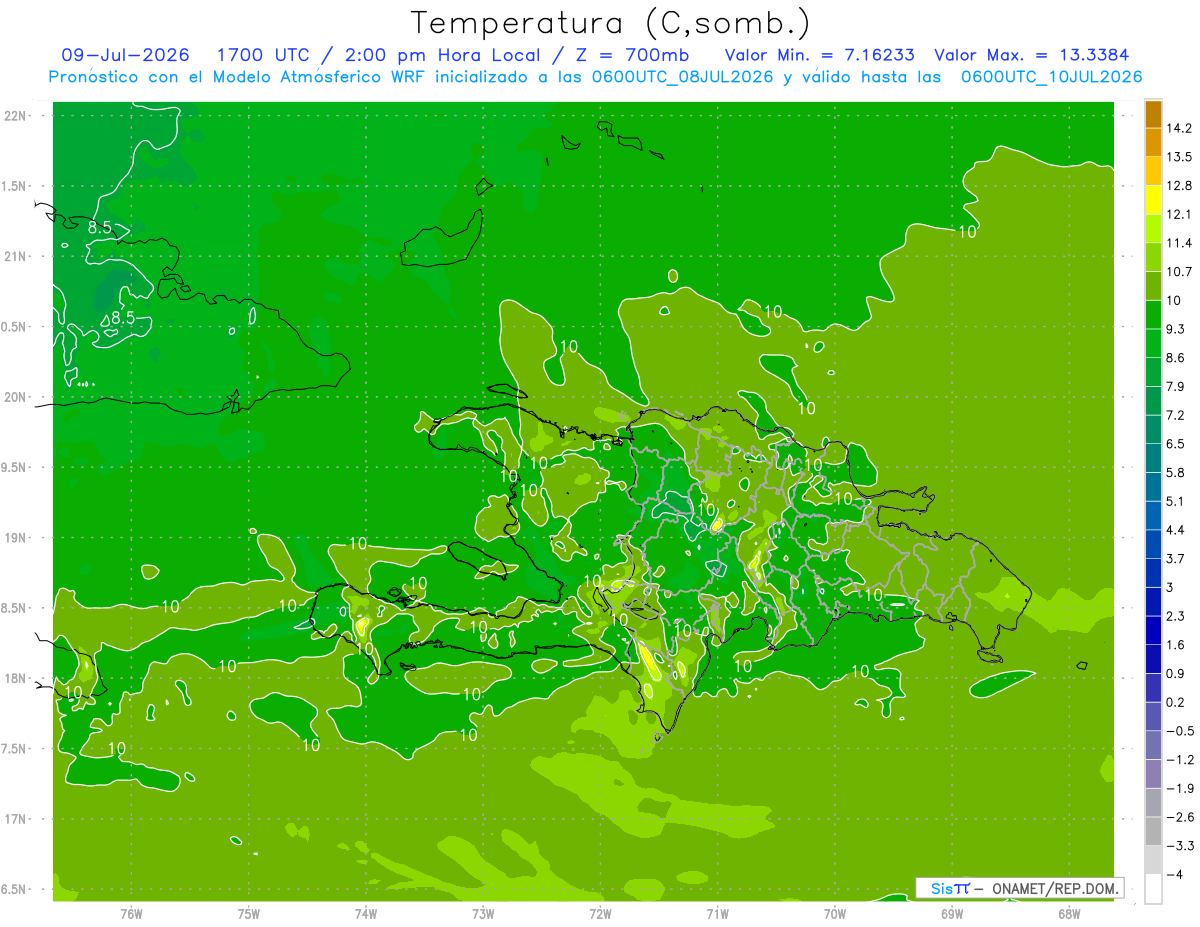The width and height of the screenshot is (1200, 927).
Task: Click the 13.5 value on the color scale
Action: [x=1178, y=157]
